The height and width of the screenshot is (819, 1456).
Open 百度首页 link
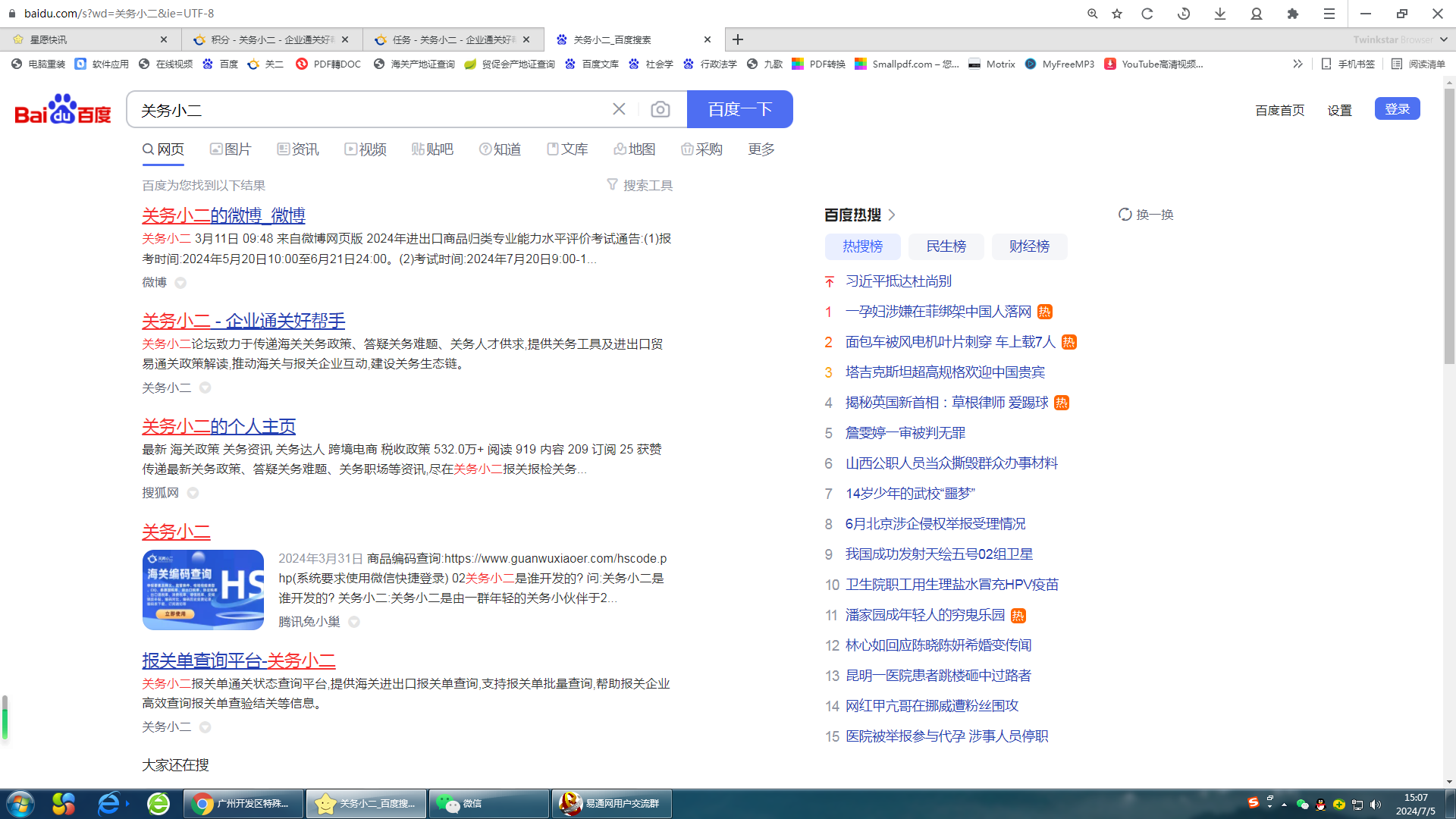click(x=1280, y=111)
